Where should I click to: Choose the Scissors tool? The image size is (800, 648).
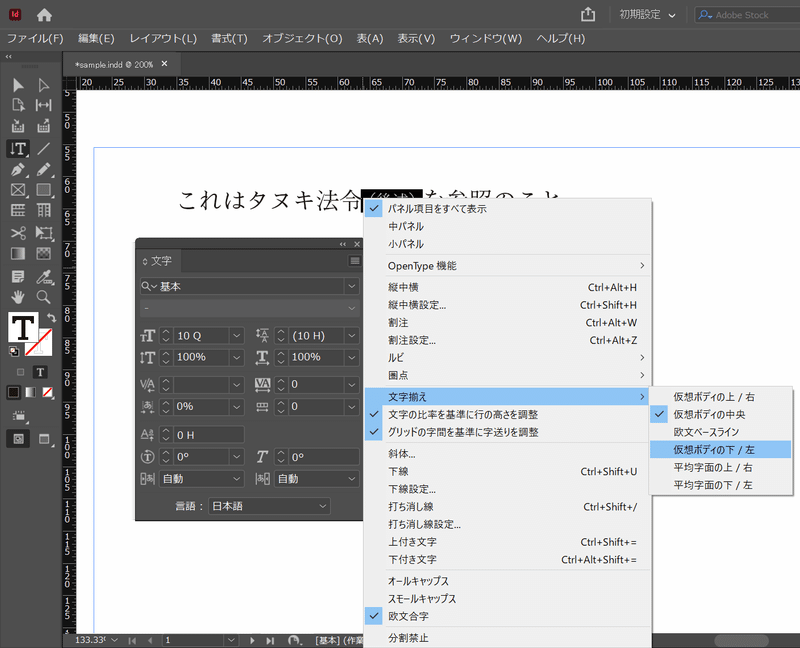tap(18, 233)
